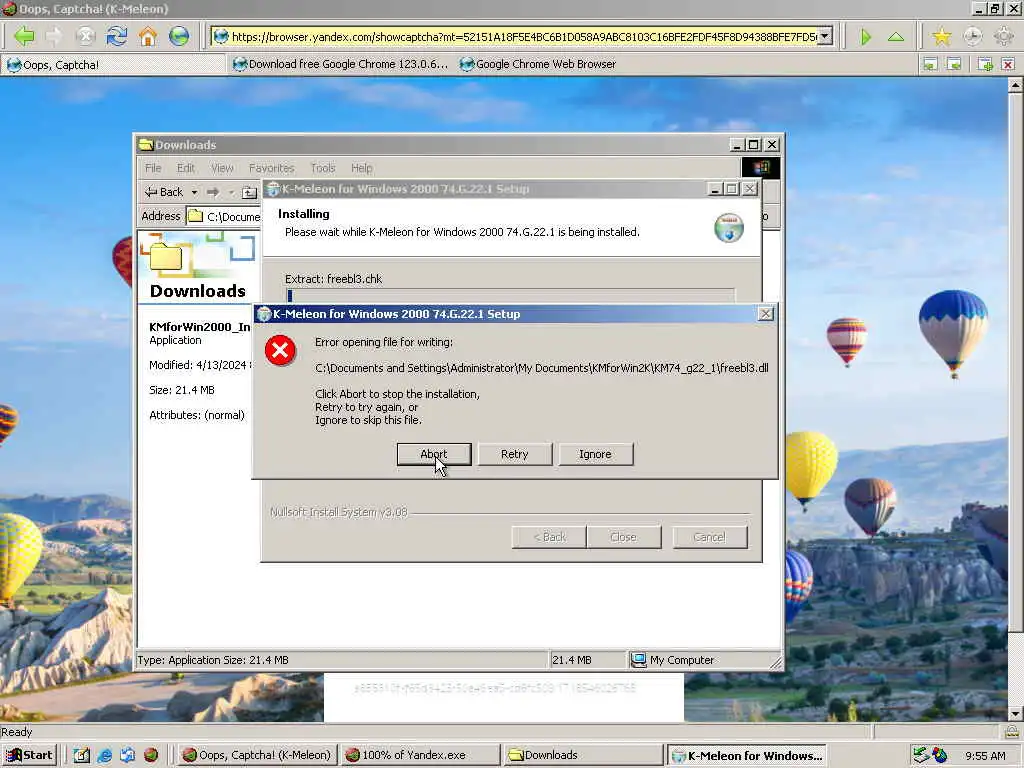
Task: Launch Internet Explorer from quick launch
Action: [104, 755]
